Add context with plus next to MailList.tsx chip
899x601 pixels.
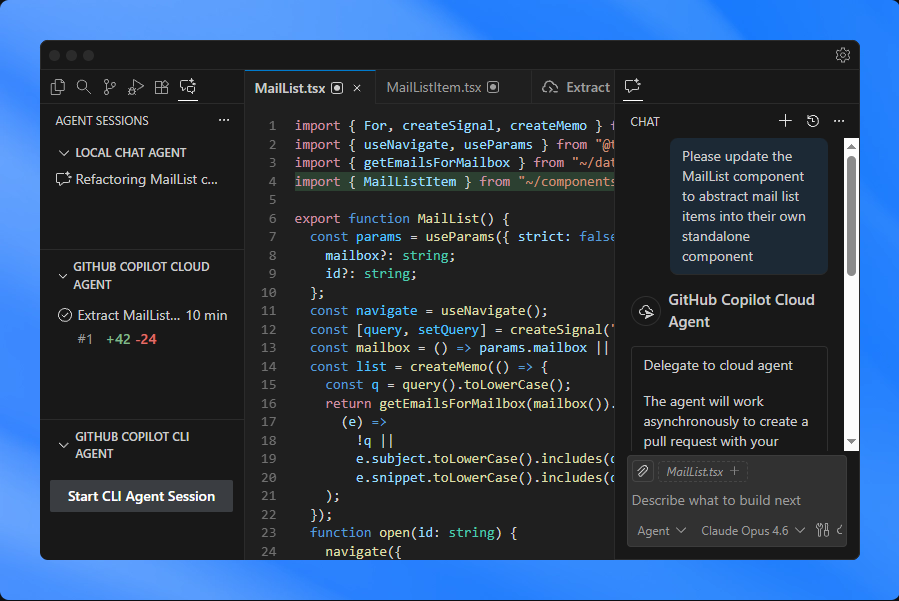point(734,471)
